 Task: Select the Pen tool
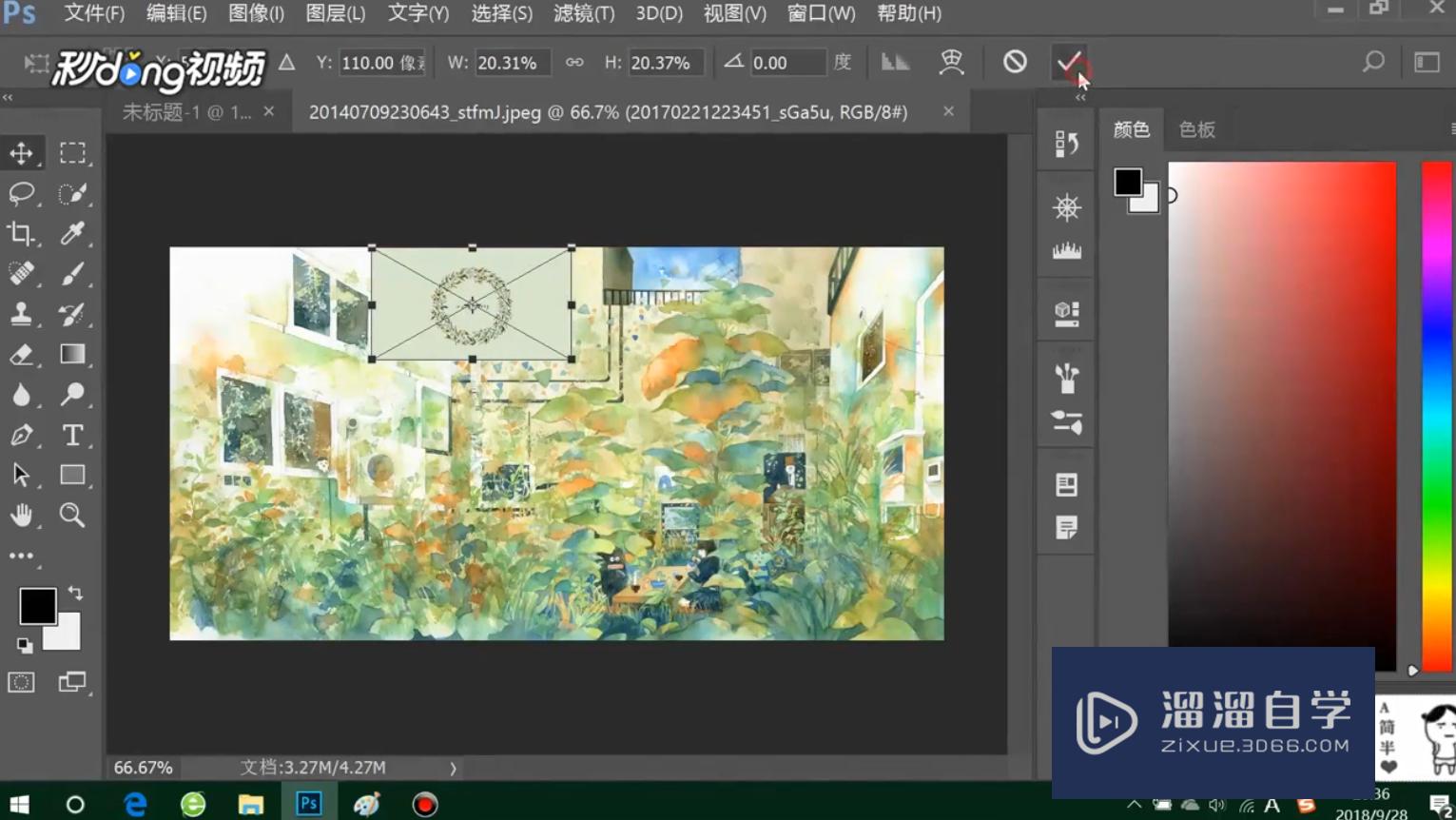(x=21, y=435)
